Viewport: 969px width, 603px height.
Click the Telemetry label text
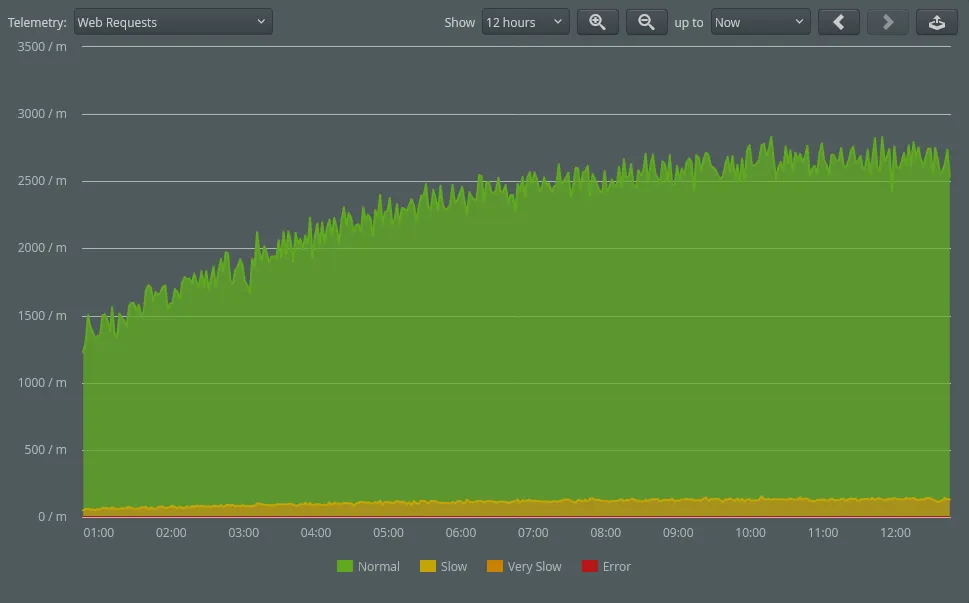[x=38, y=22]
